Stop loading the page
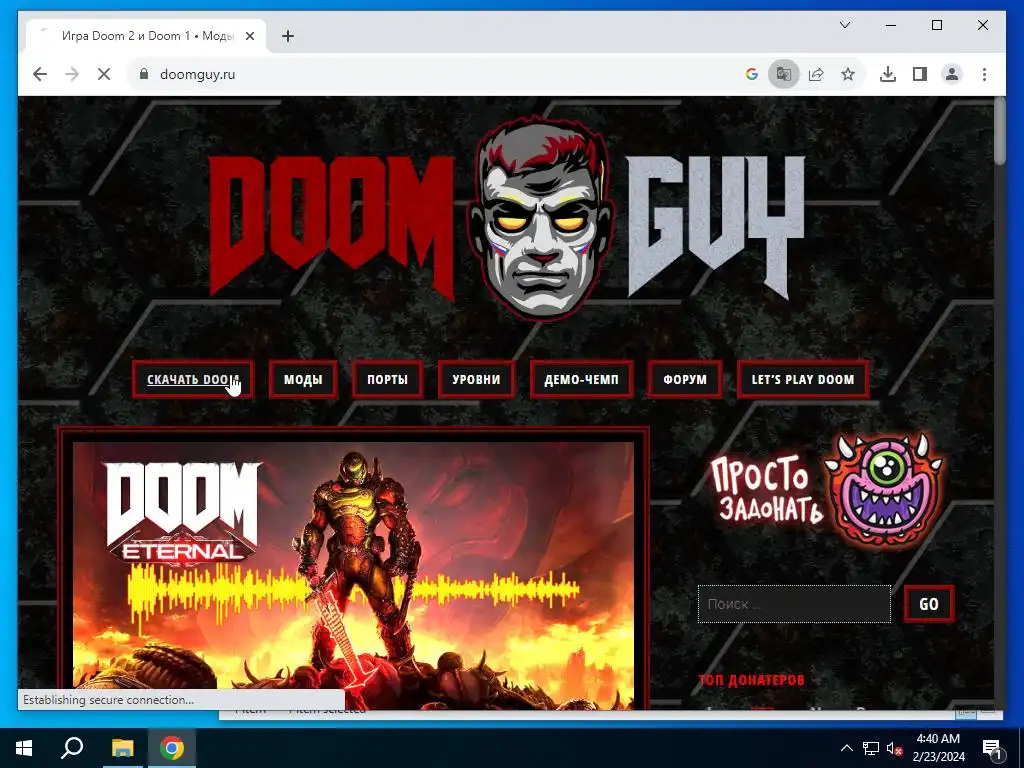 point(104,74)
